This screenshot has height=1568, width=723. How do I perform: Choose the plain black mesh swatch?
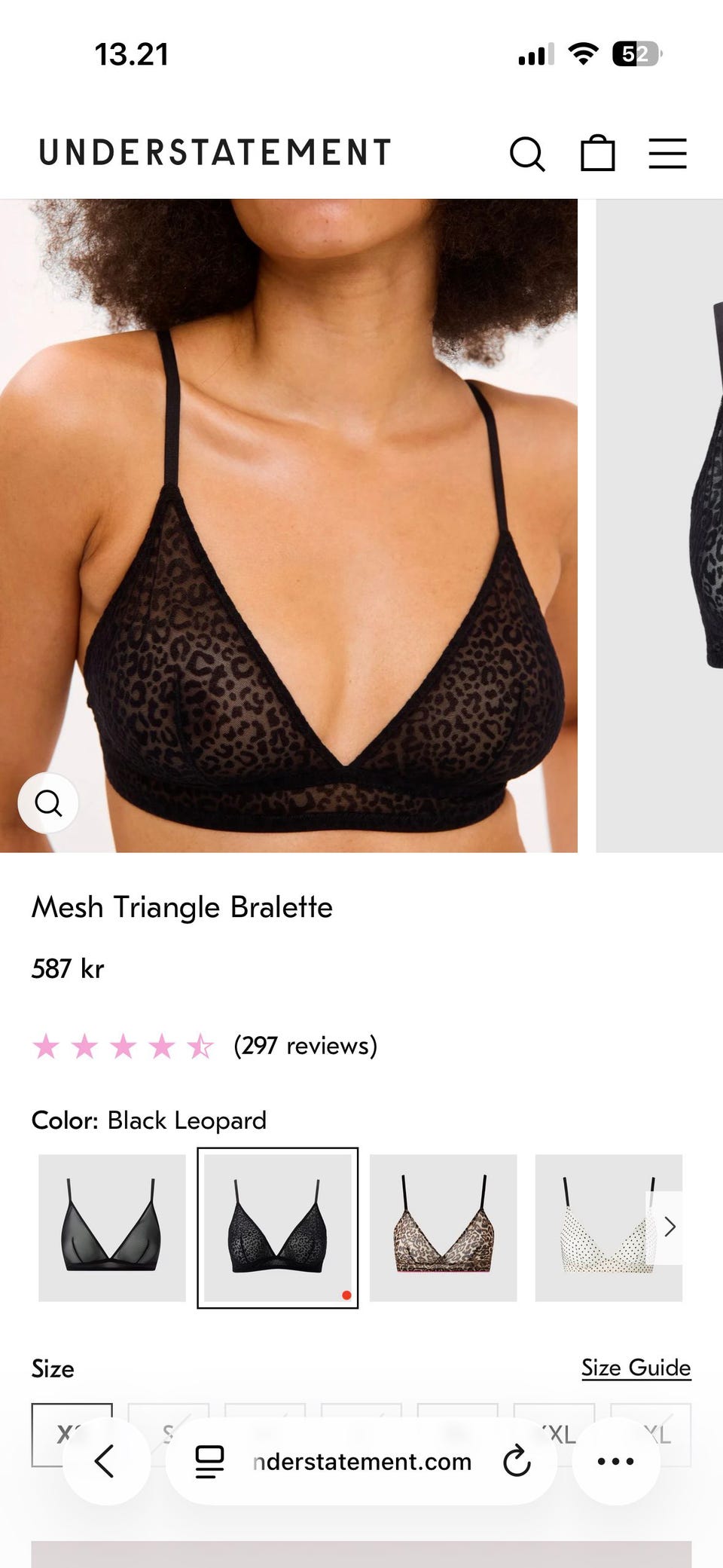click(x=112, y=1228)
